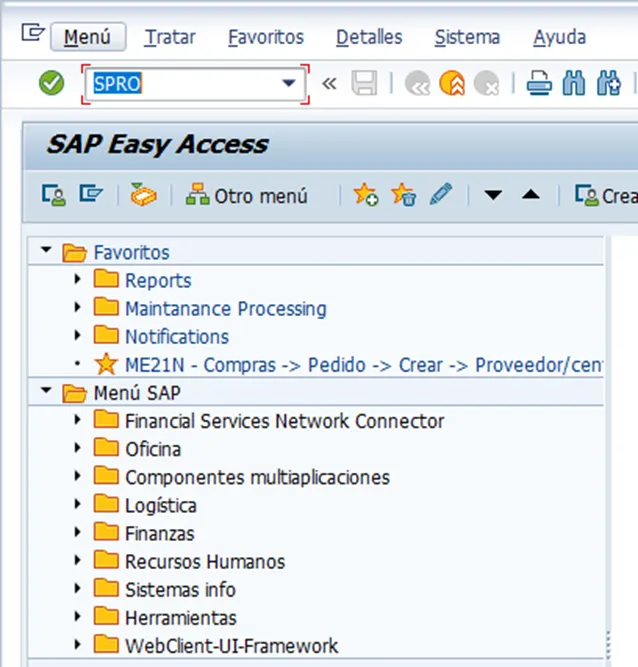Click the Print icon
The image size is (638, 667).
pos(539,83)
